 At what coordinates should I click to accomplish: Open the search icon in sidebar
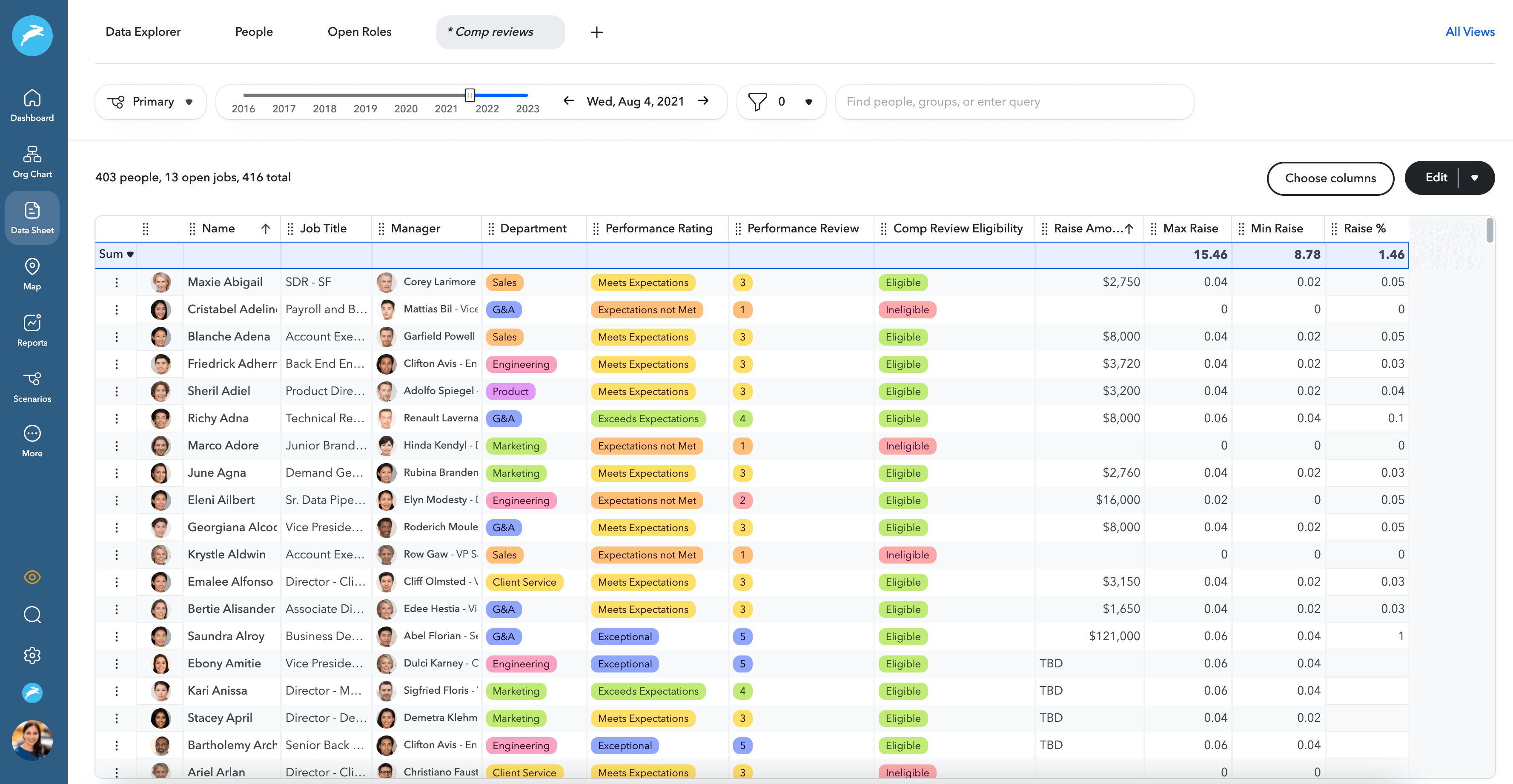(x=32, y=615)
